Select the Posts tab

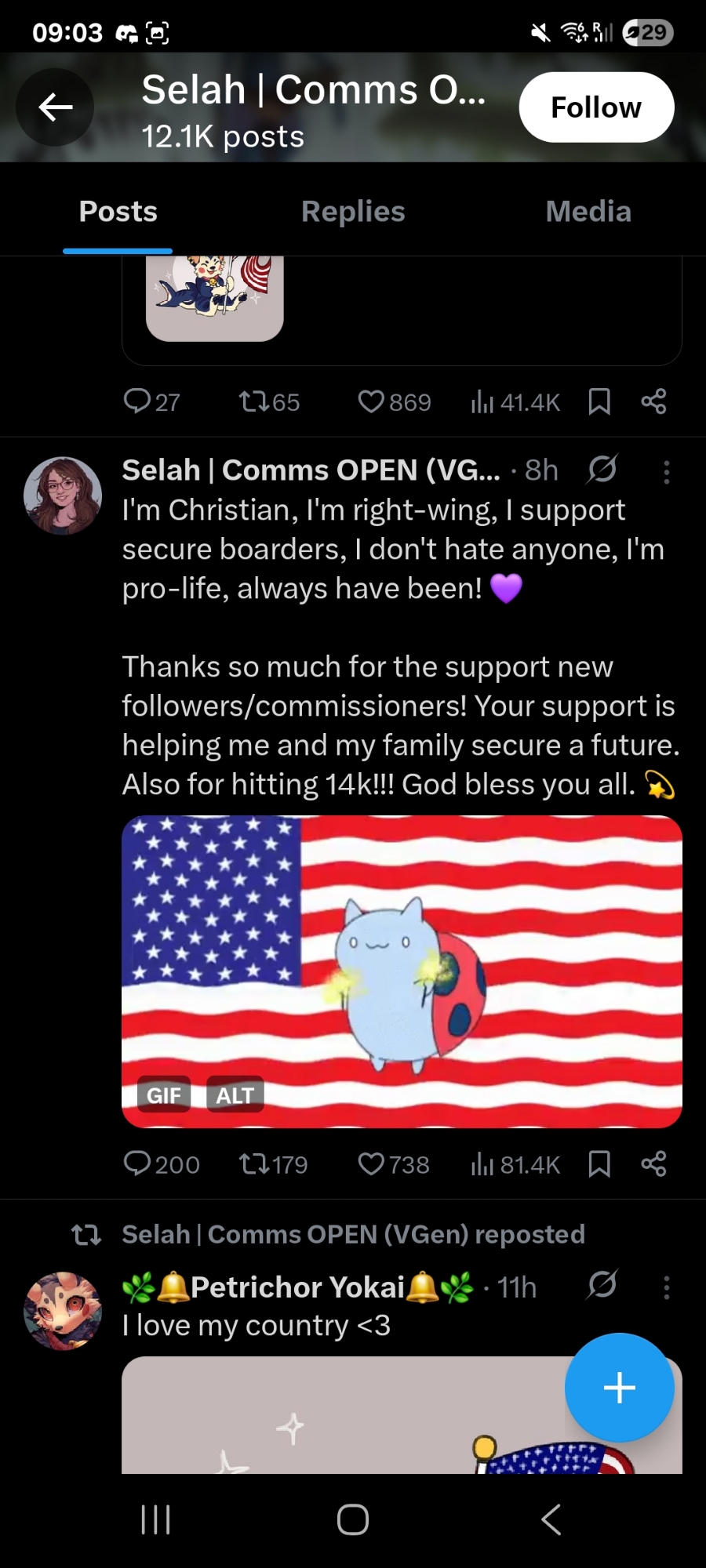tap(118, 212)
